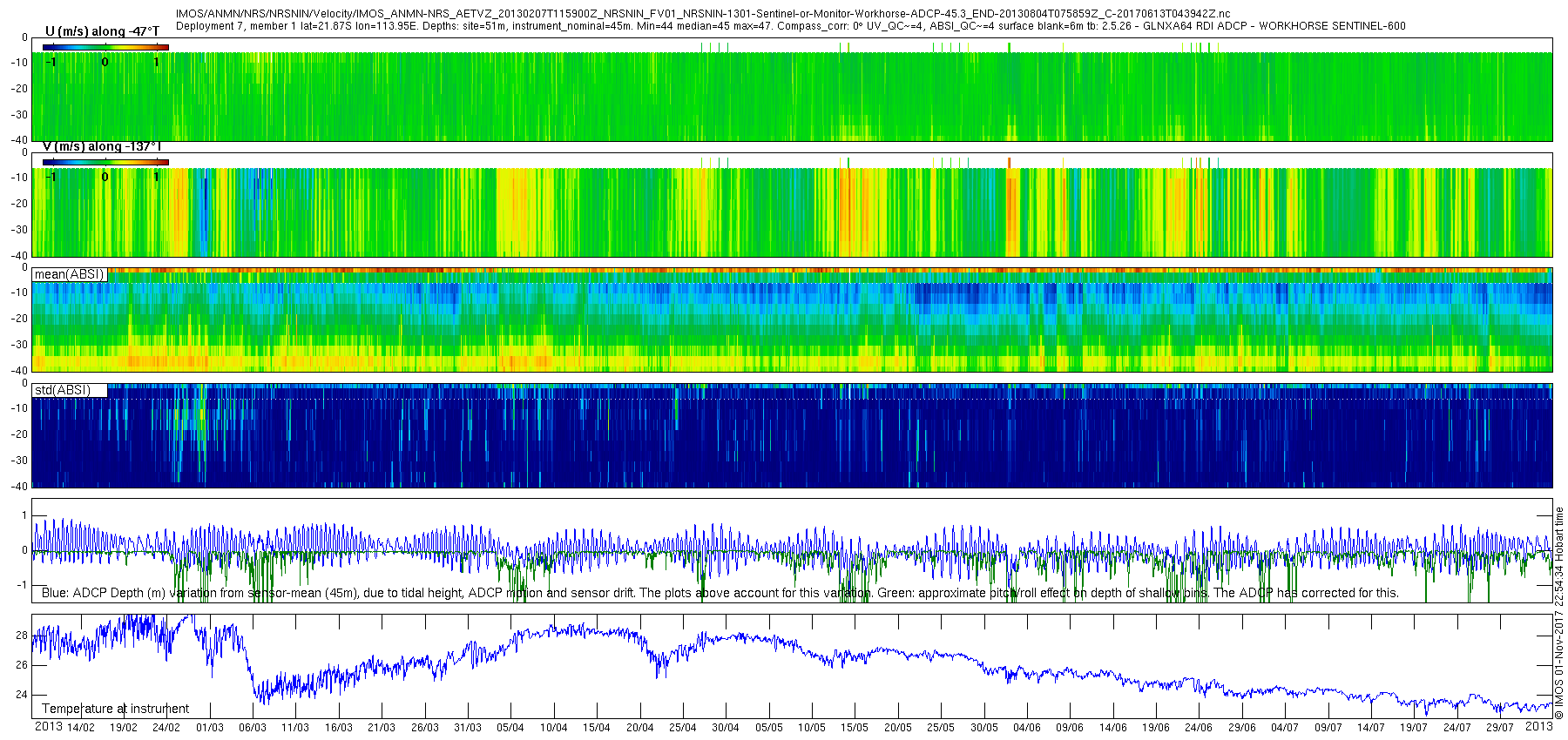Screen dimensions: 1568x740
Task: Click the vertical IMOS copyright timestamp text
Action: click(1559, 613)
